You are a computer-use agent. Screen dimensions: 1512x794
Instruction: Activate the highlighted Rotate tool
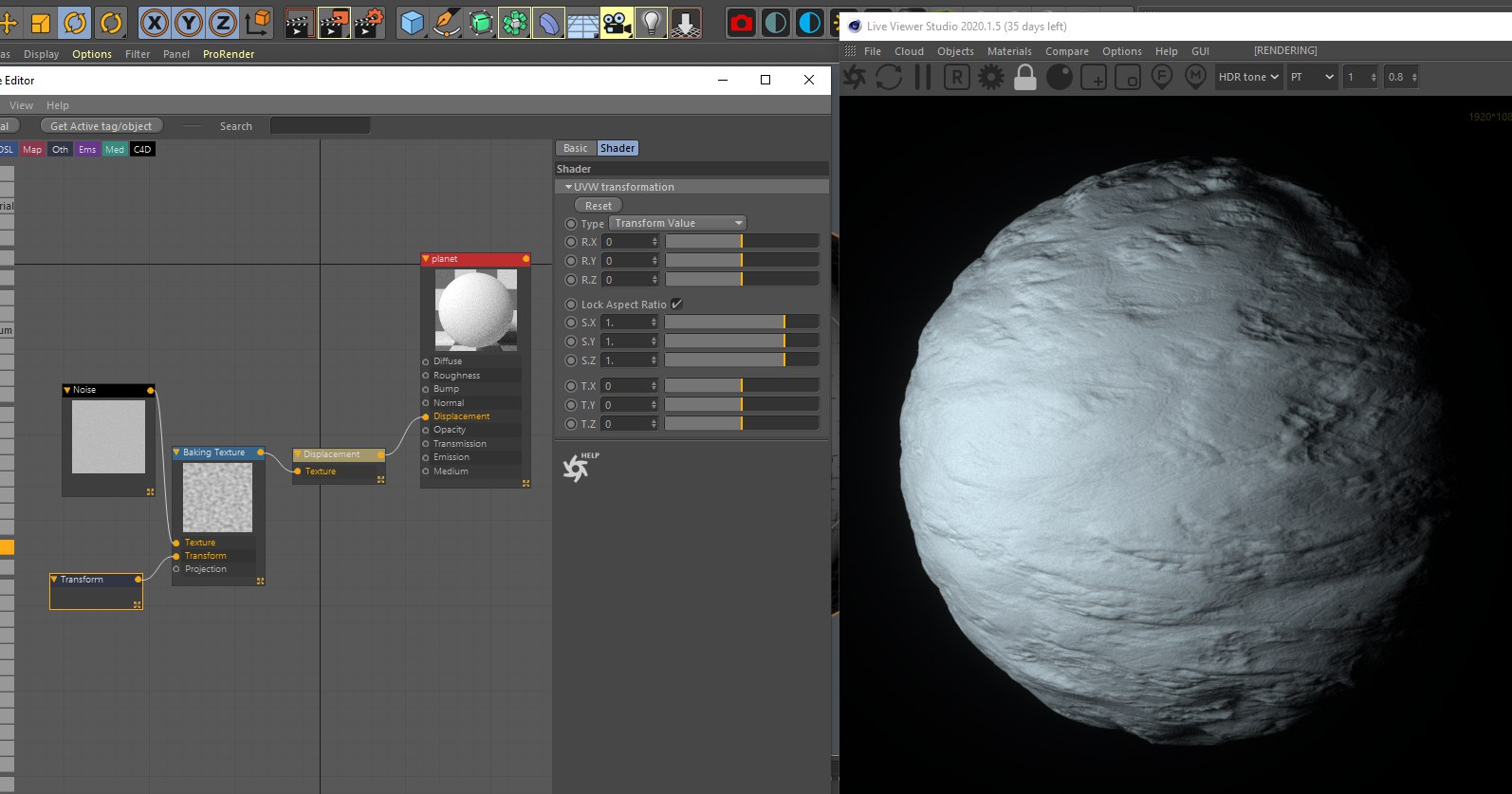[x=74, y=22]
